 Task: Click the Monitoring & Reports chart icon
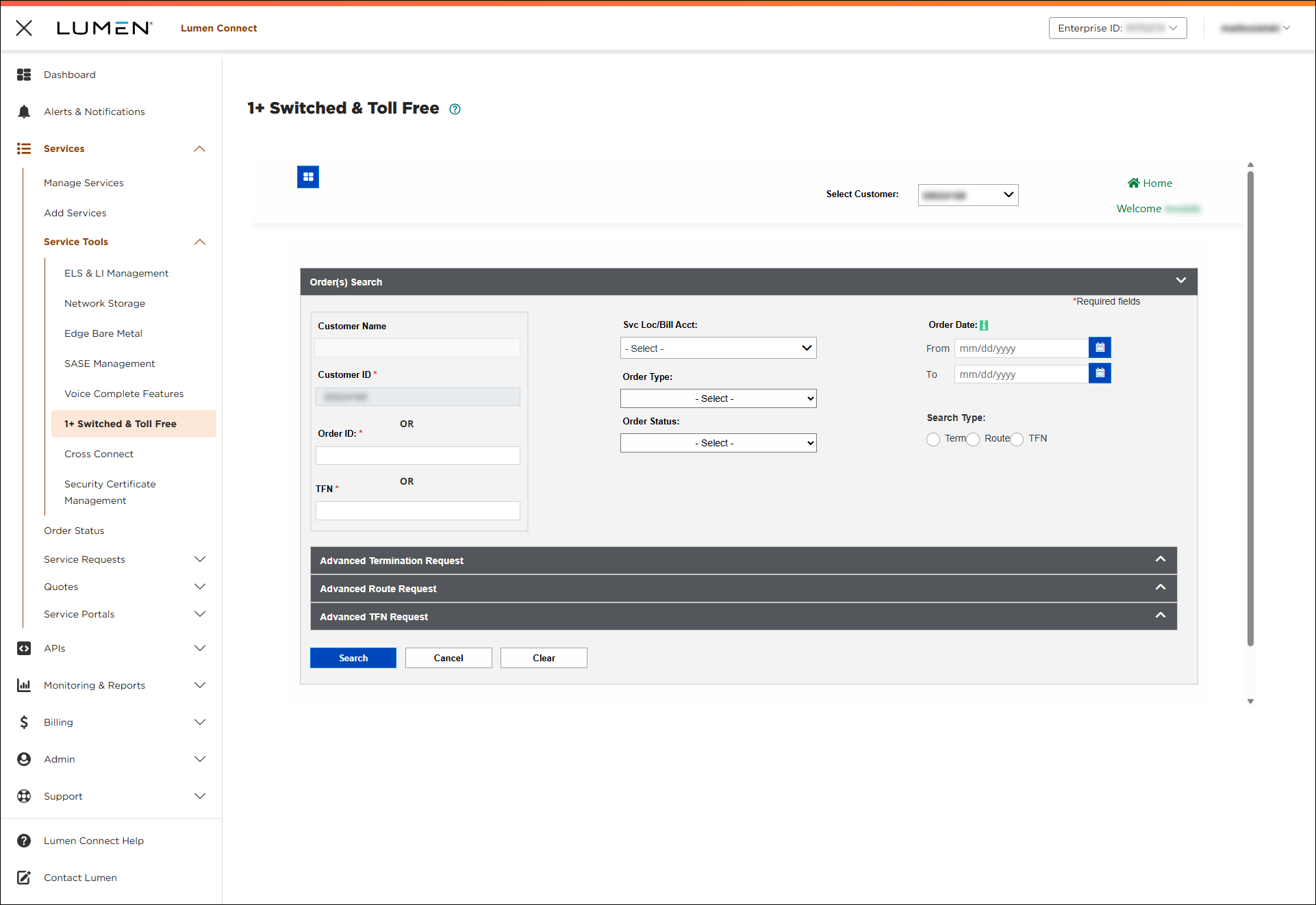[x=24, y=685]
